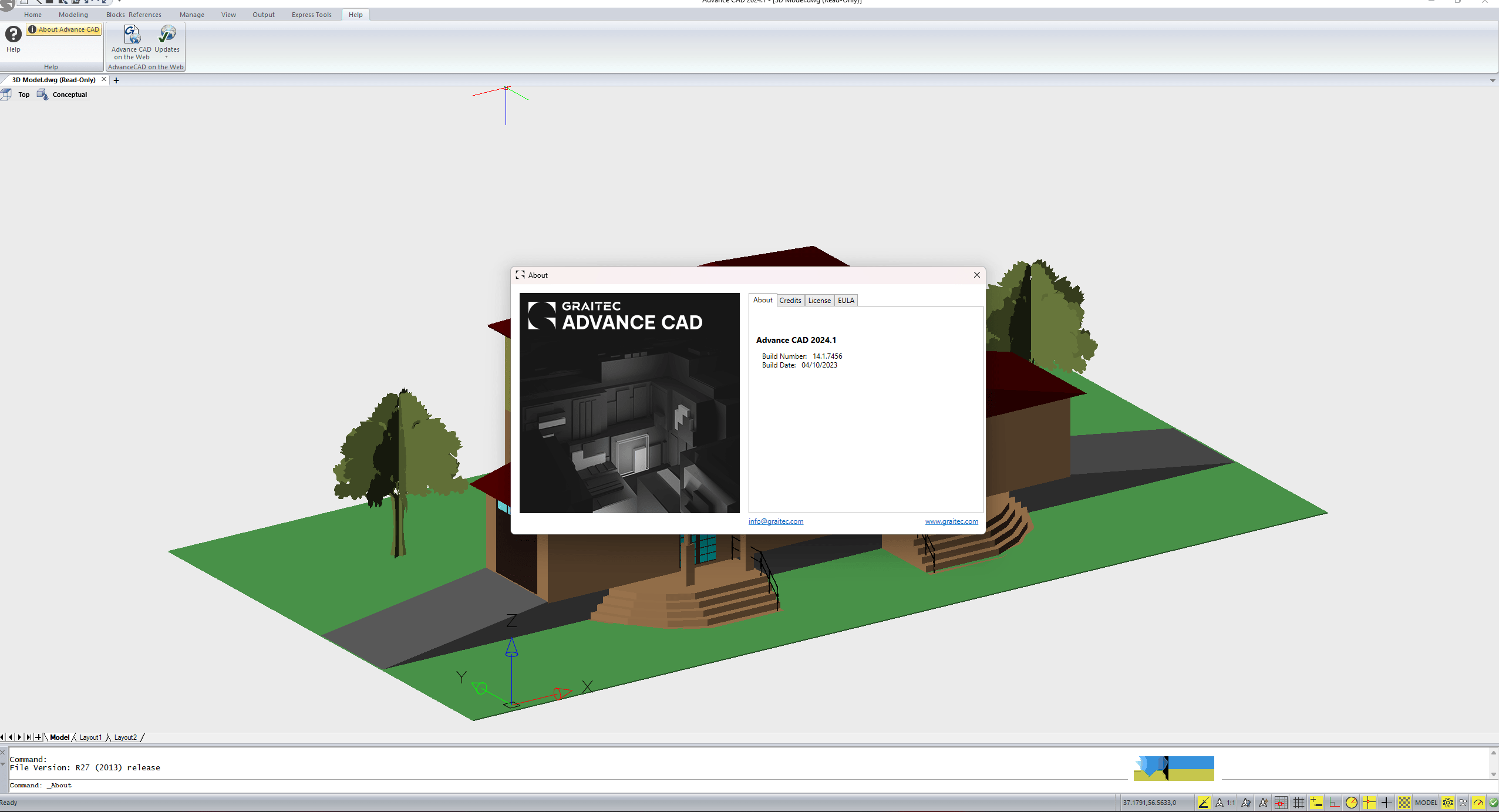This screenshot has height=812, width=1499.
Task: Click the green checkmark status icon
Action: point(1493,803)
